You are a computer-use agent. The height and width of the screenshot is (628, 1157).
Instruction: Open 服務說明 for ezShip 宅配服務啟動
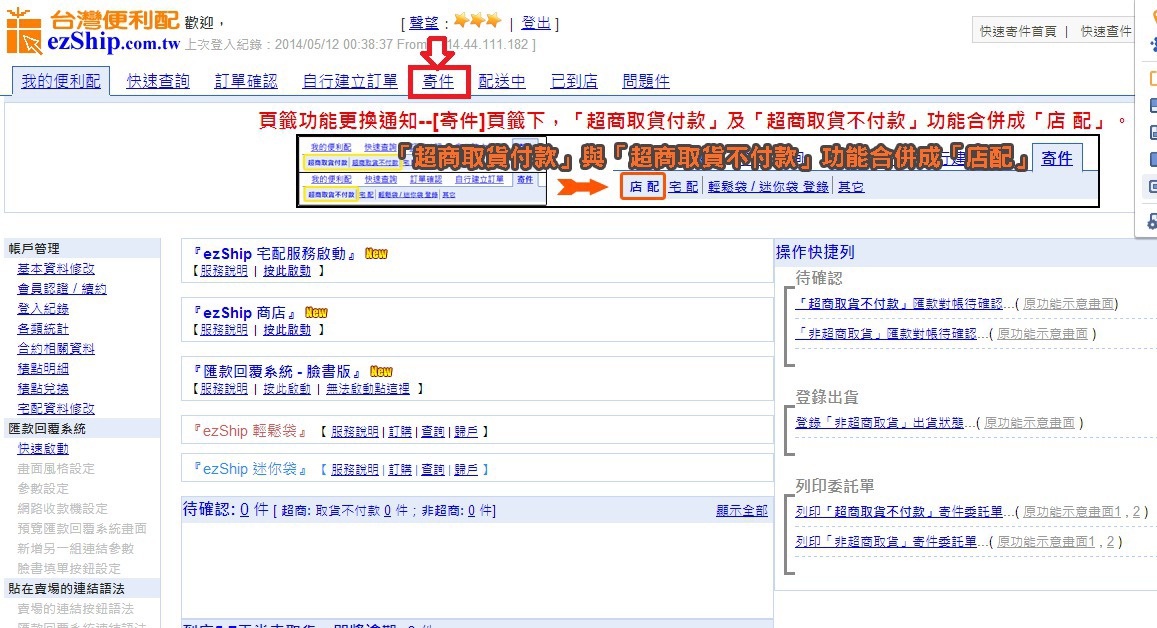(x=224, y=271)
